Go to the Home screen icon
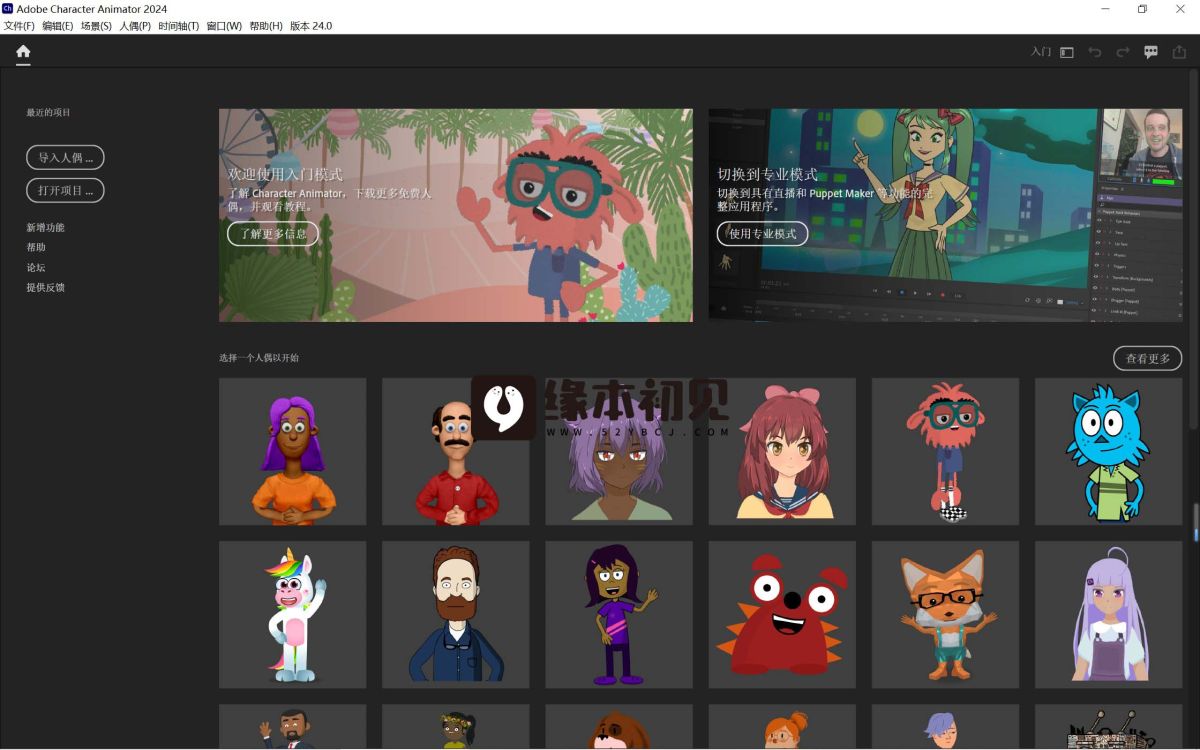1200x750 pixels. pyautogui.click(x=23, y=51)
